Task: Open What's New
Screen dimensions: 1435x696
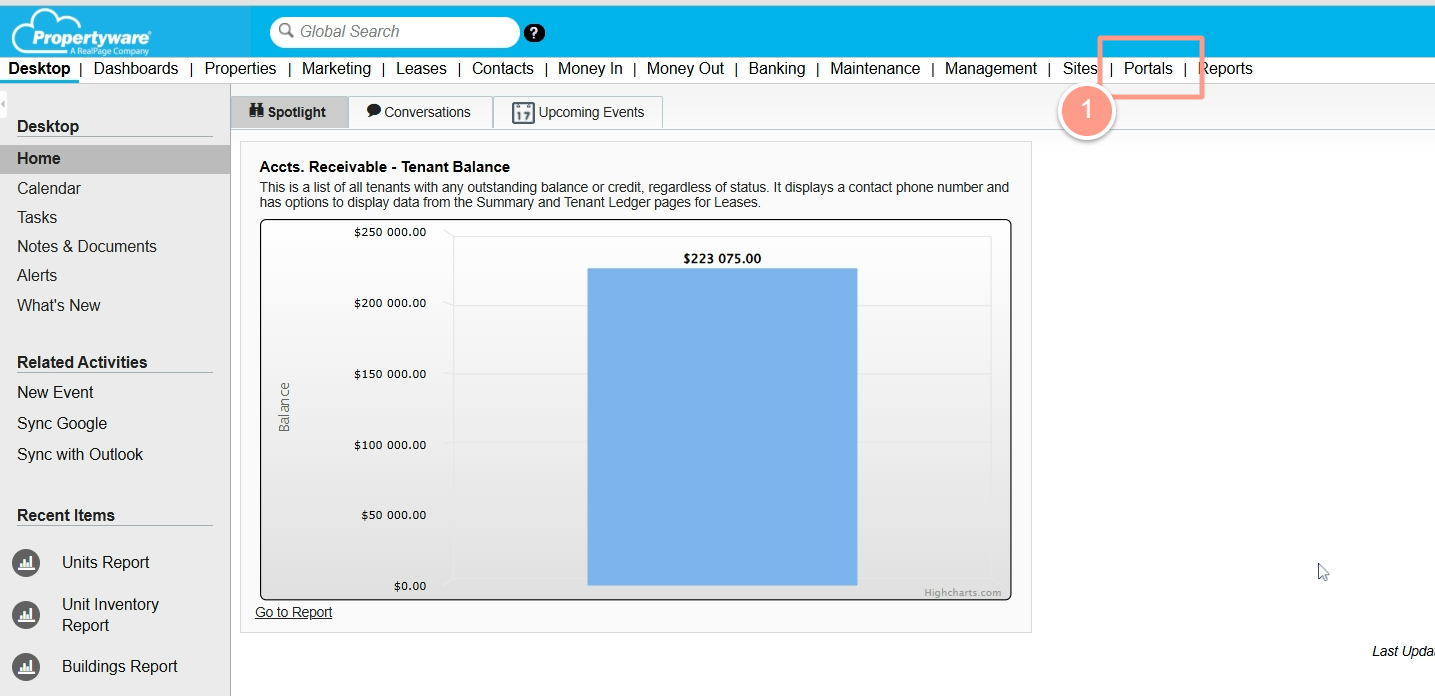Action: [x=59, y=305]
